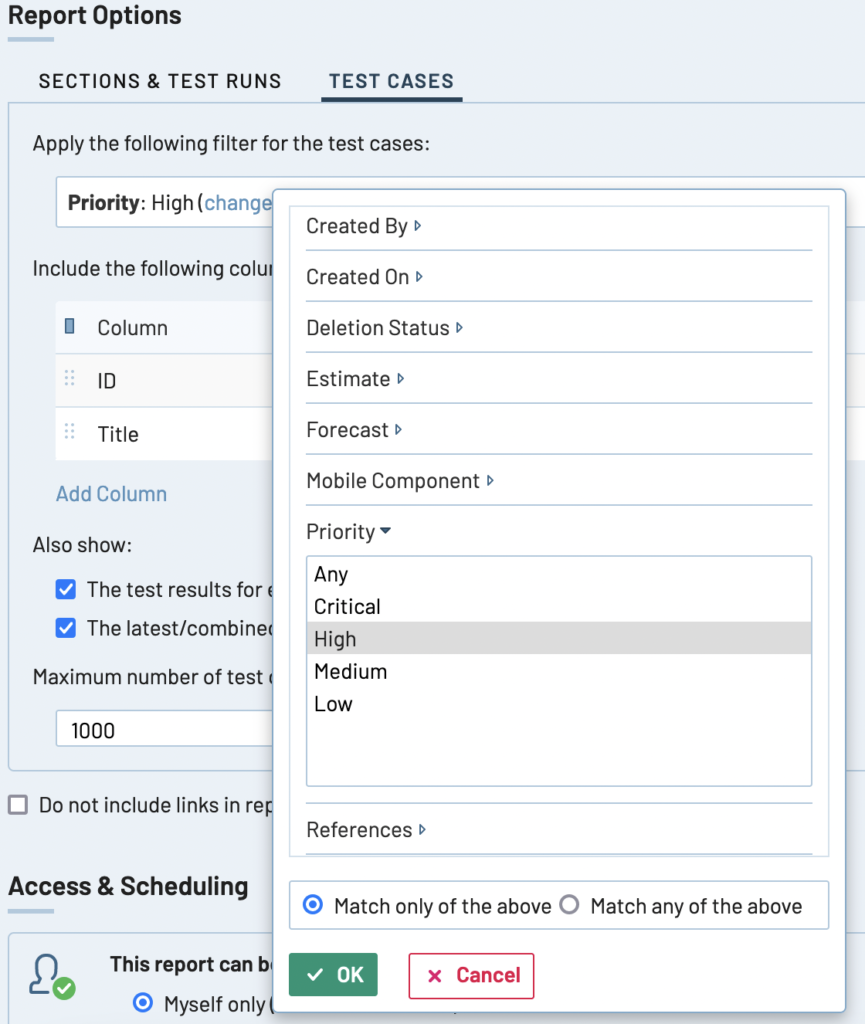
Task: Expand the Mobile Component filter
Action: coord(399,481)
